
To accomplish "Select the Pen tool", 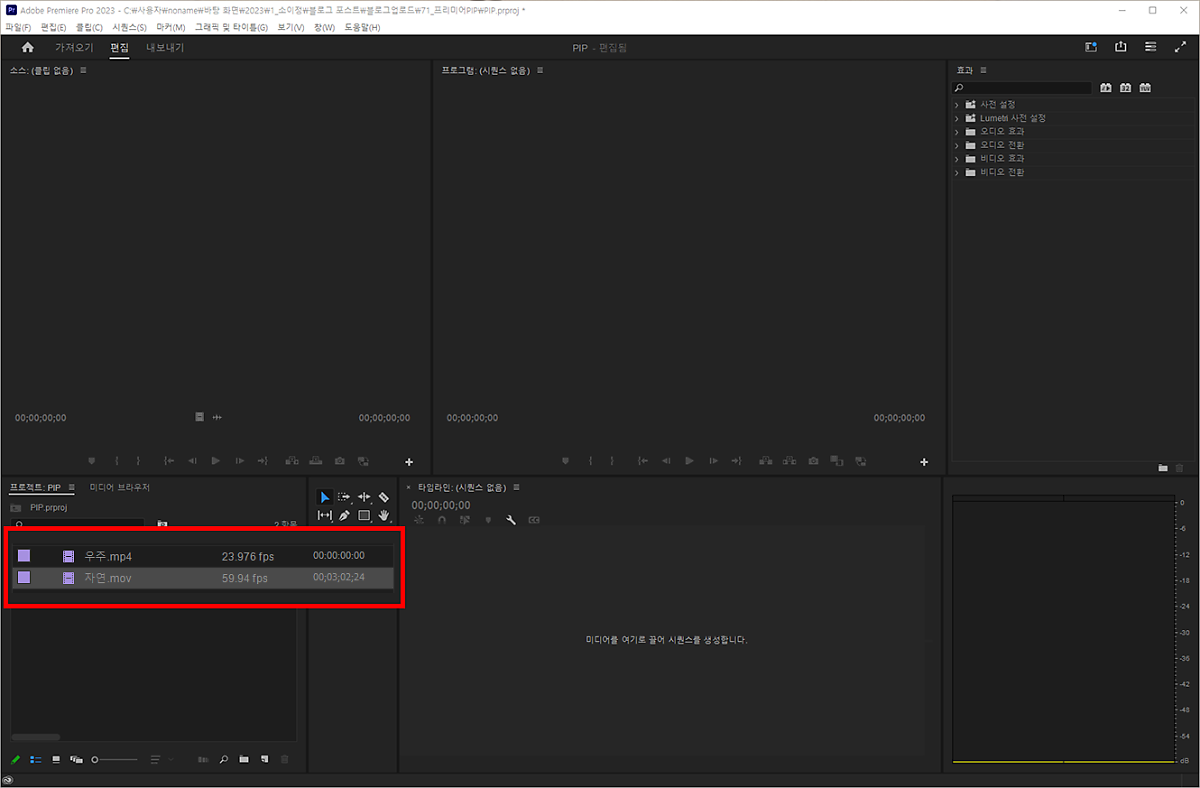I will tap(344, 516).
